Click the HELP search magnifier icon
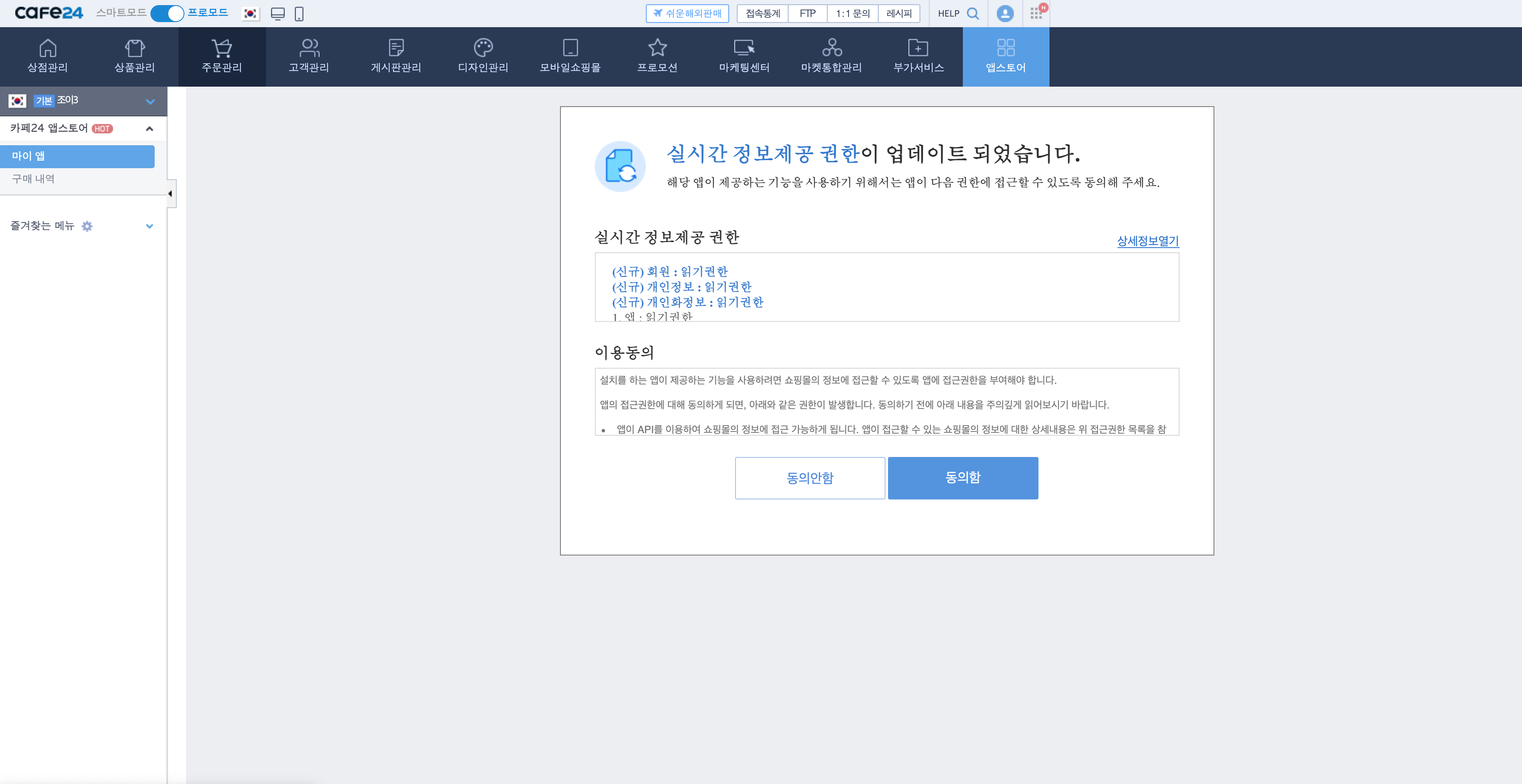This screenshot has width=1522, height=784. point(973,14)
